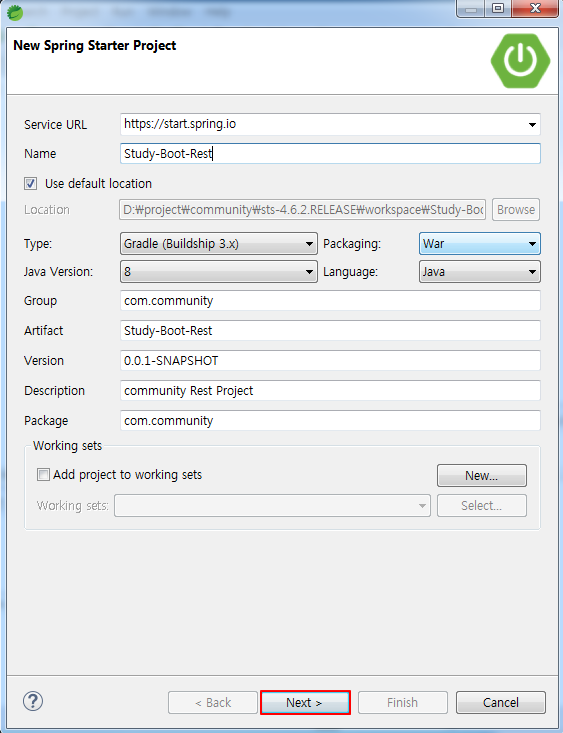Click the Select... working sets button
The image size is (563, 733).
tap(482, 505)
